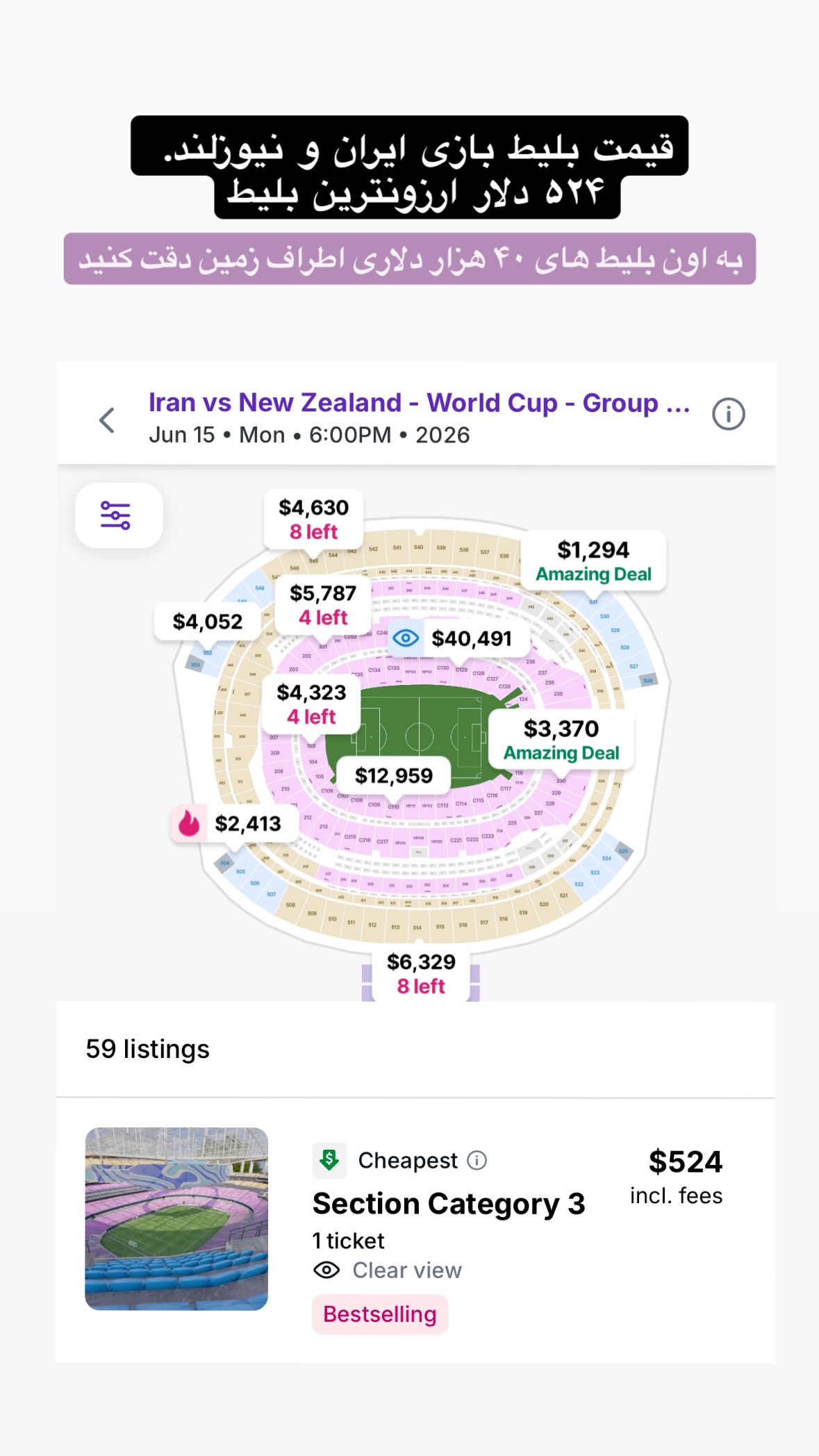Viewport: 819px width, 1456px height.
Task: Tap the back arrow chevron
Action: (107, 420)
